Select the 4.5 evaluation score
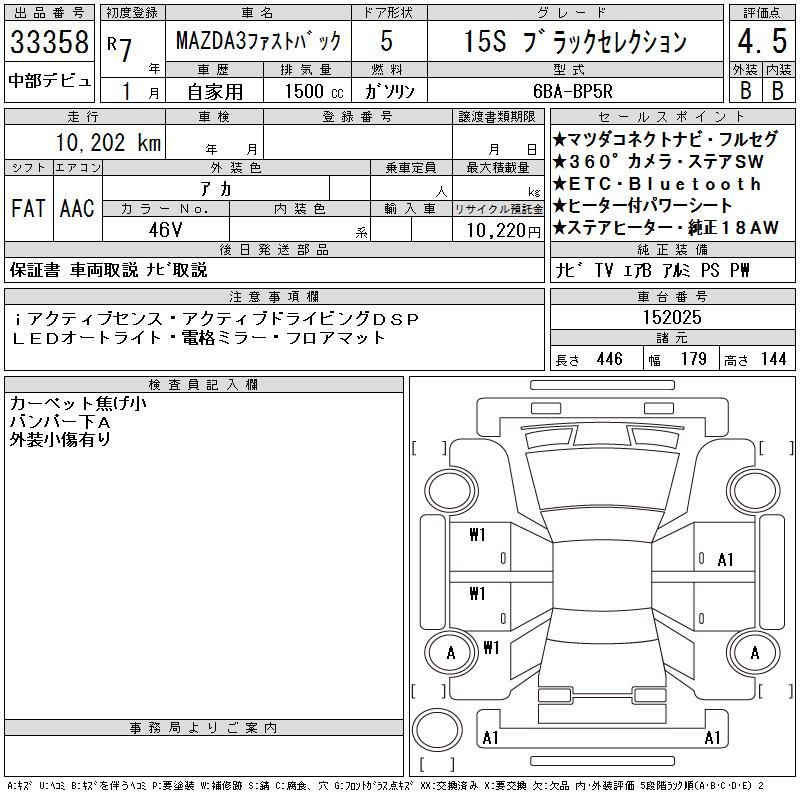 tap(762, 41)
